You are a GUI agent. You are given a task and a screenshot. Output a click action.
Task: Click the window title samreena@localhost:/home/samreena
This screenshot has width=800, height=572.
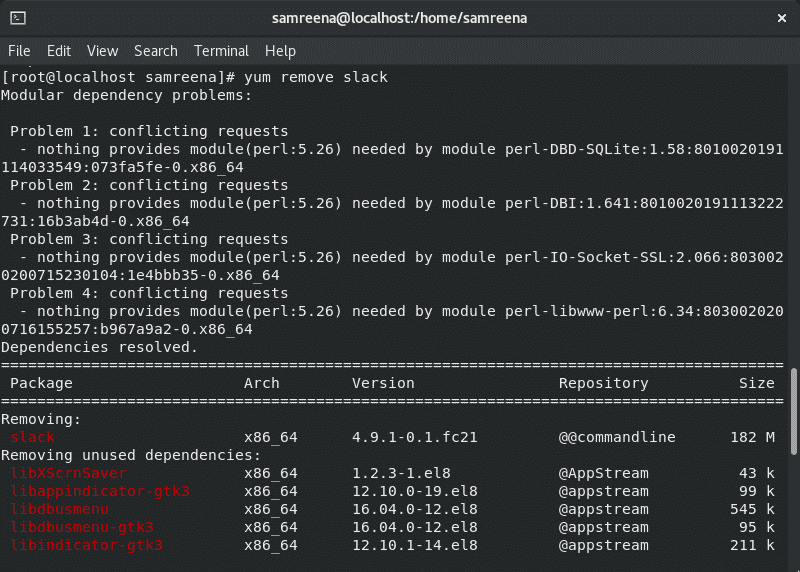(399, 18)
